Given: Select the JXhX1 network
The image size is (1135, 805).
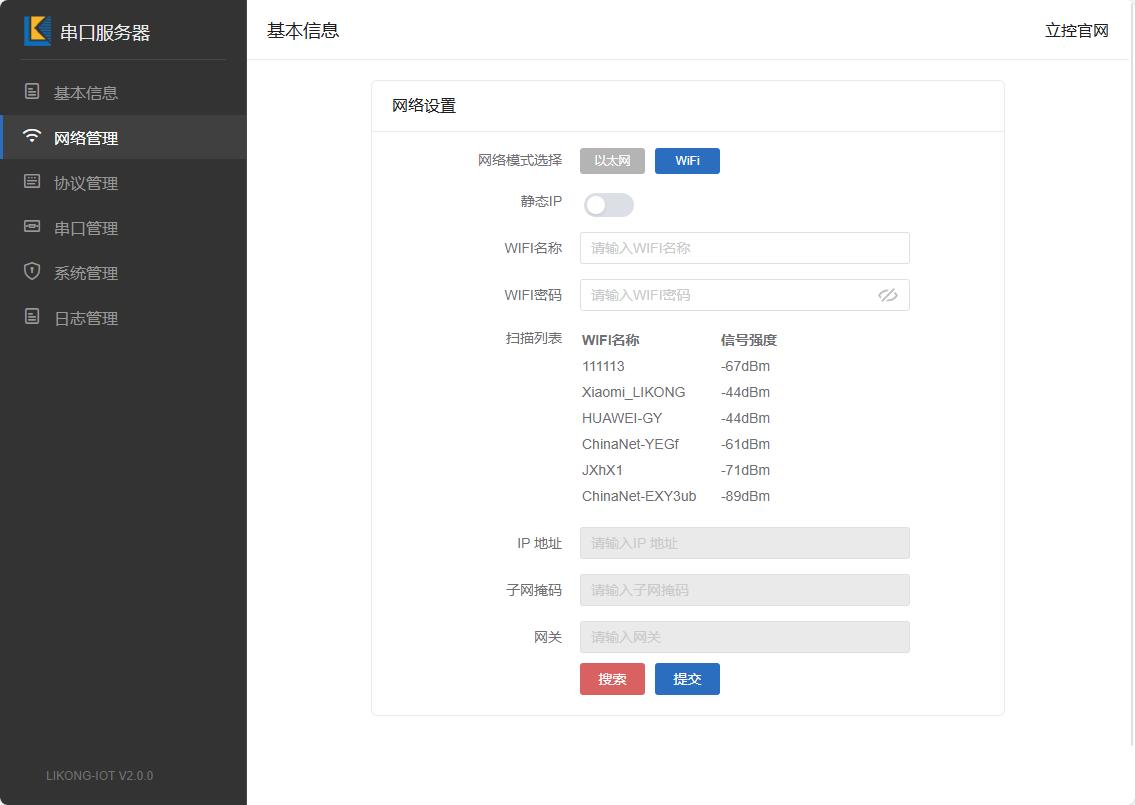Looking at the screenshot, I should point(602,471).
